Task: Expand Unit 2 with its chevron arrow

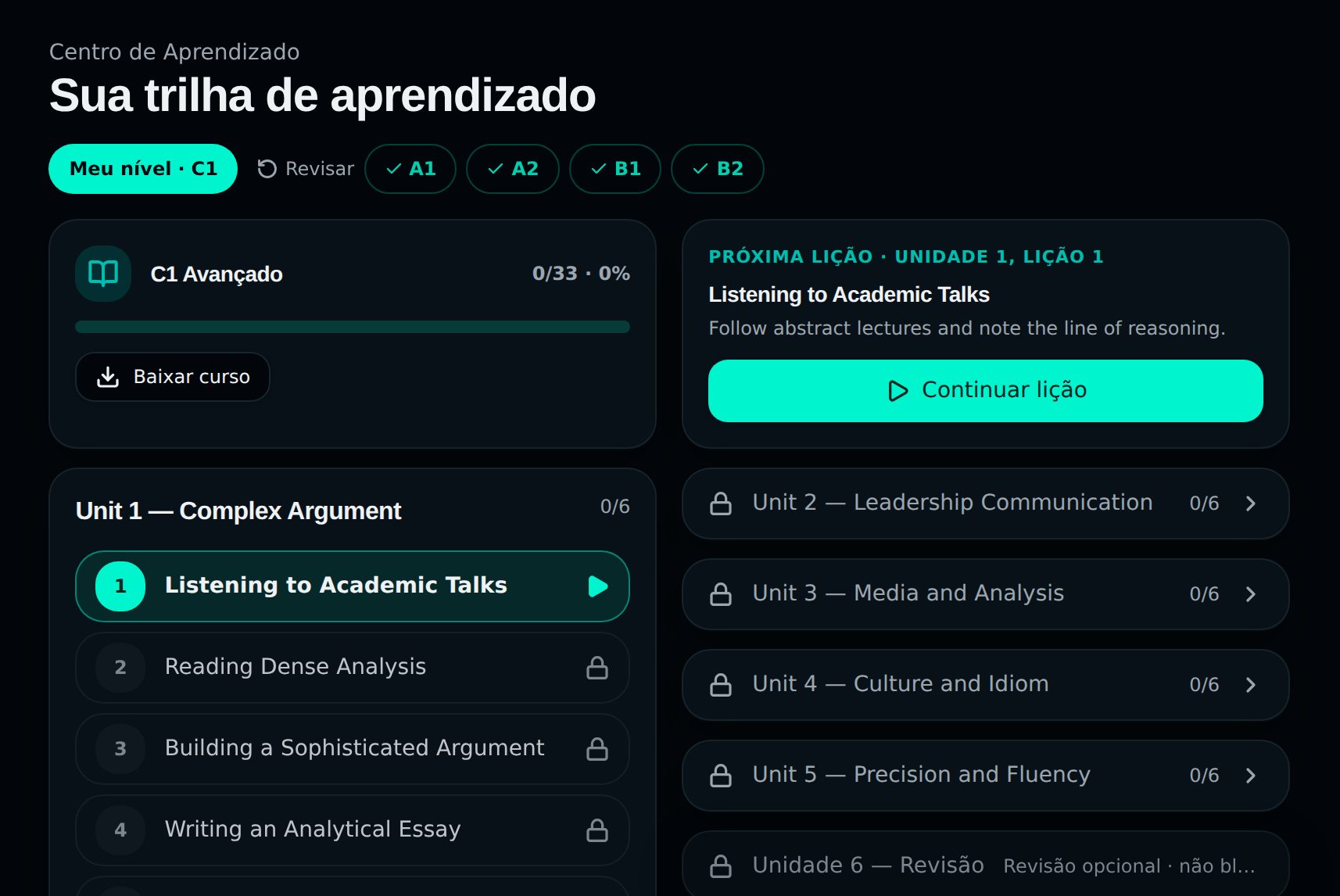Action: (1251, 504)
